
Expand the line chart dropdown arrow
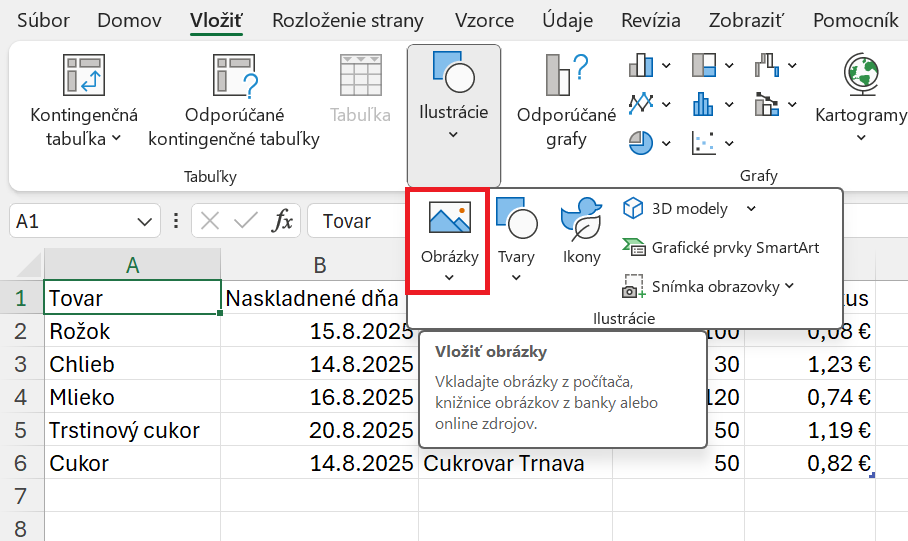667,104
